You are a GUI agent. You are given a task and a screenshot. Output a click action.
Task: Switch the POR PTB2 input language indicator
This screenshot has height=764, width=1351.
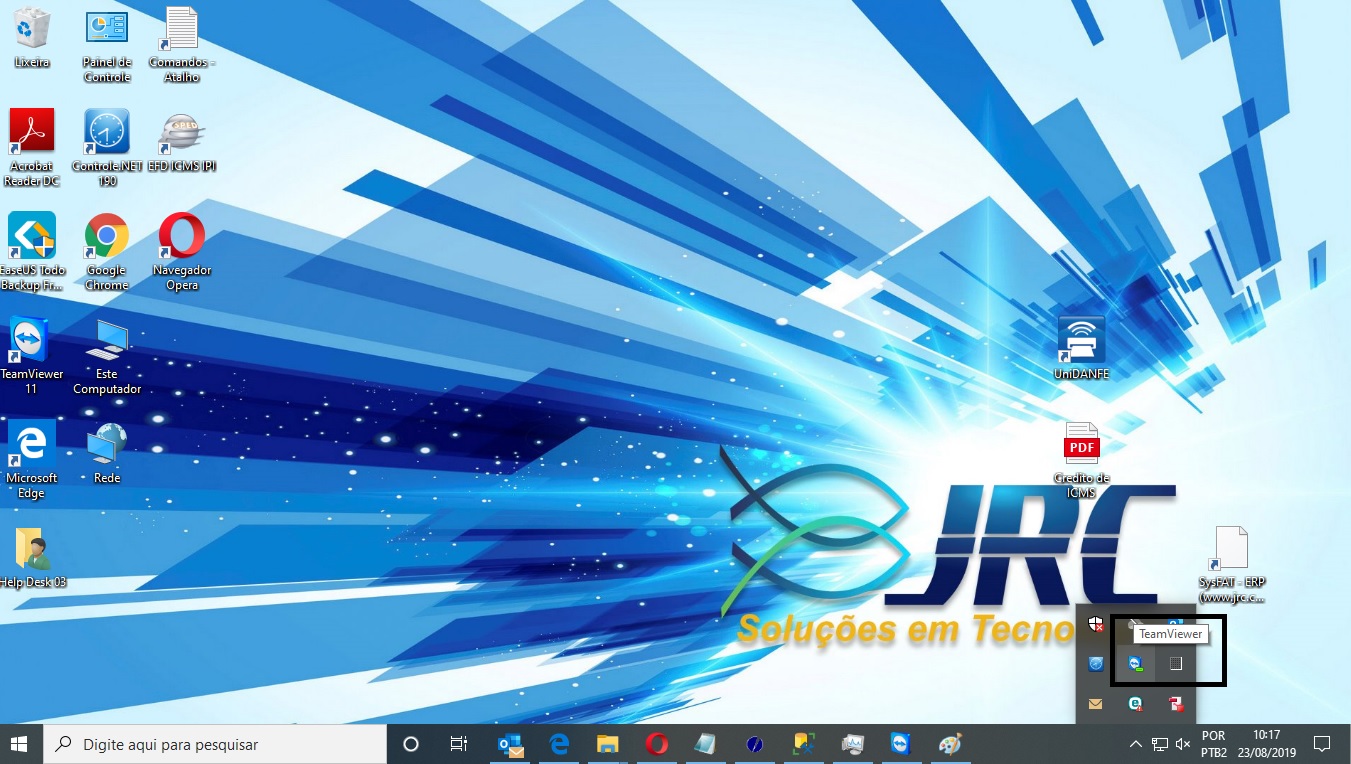tap(1214, 744)
